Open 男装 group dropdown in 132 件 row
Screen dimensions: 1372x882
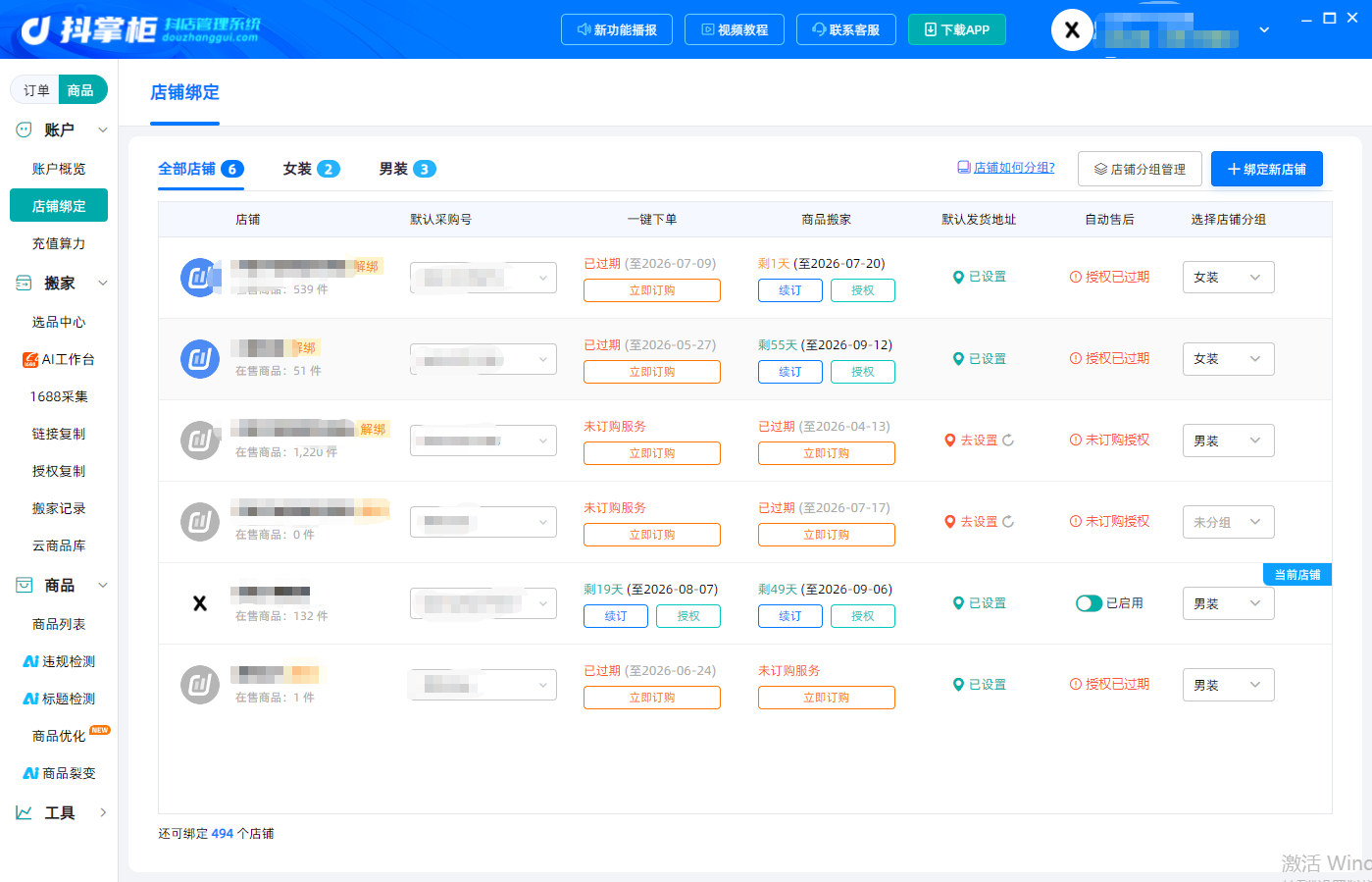[1228, 603]
